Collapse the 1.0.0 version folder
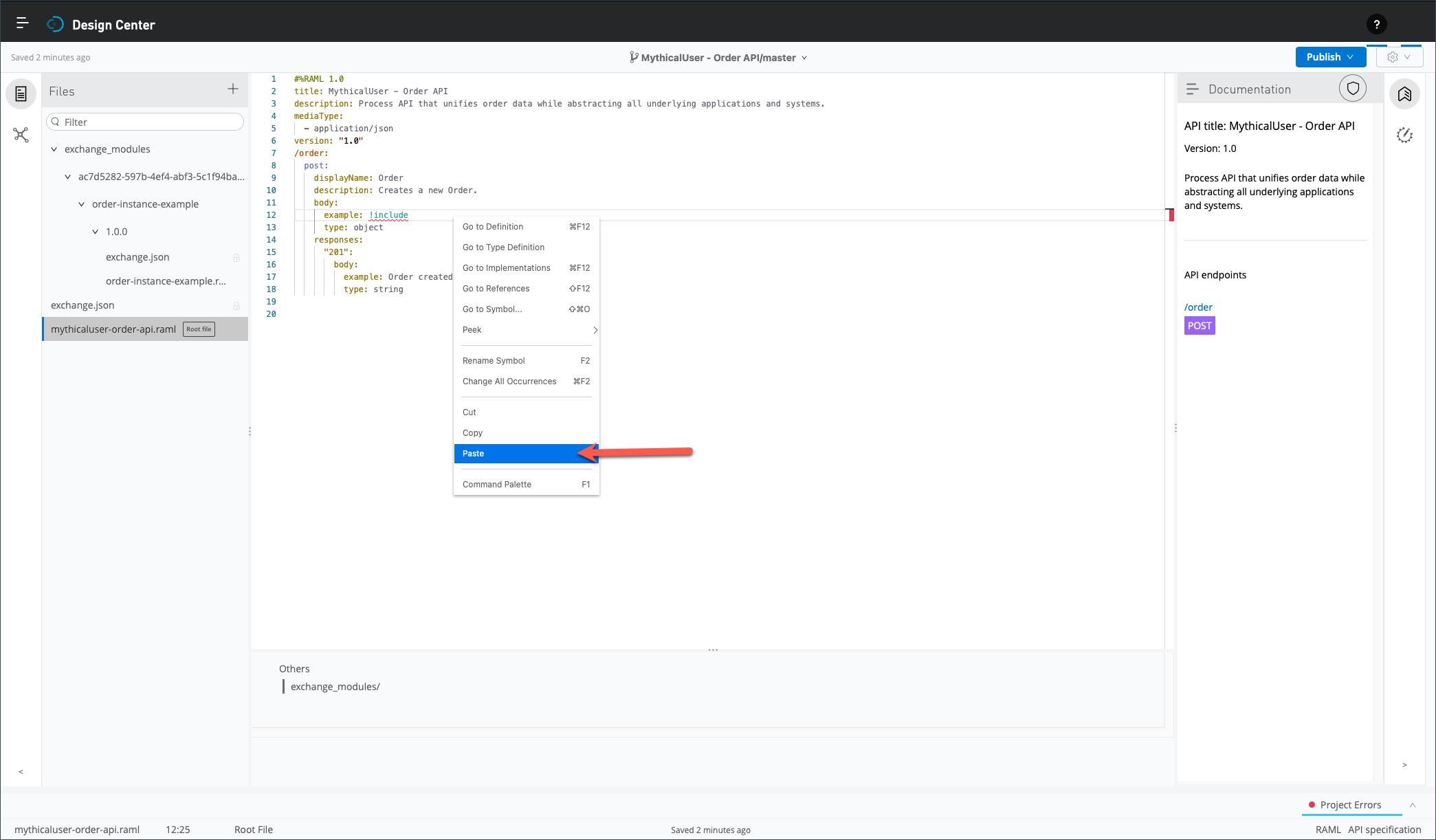1436x840 pixels. click(x=96, y=232)
